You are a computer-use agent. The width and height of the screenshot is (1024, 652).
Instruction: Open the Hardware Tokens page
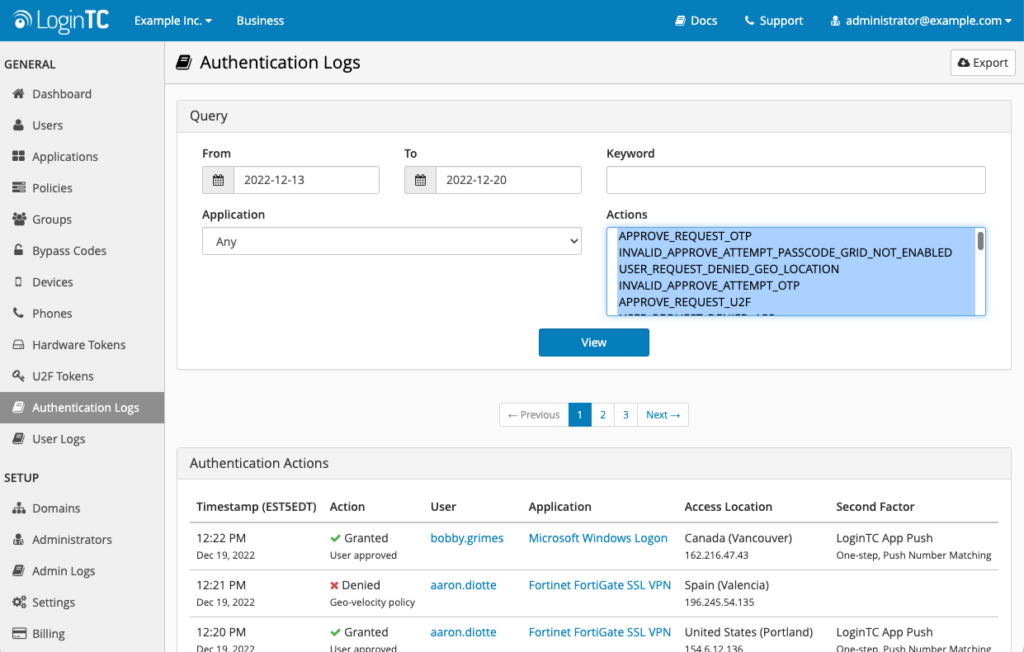pos(79,344)
